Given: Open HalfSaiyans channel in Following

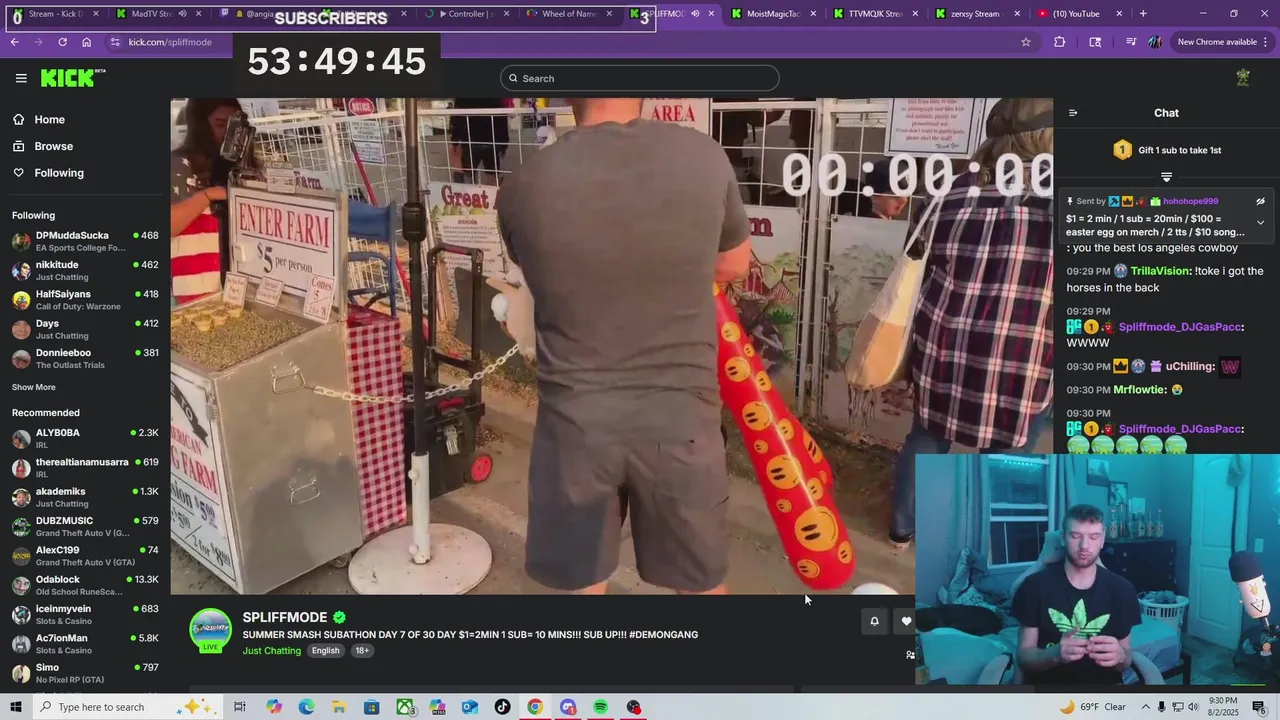Looking at the screenshot, I should point(85,300).
